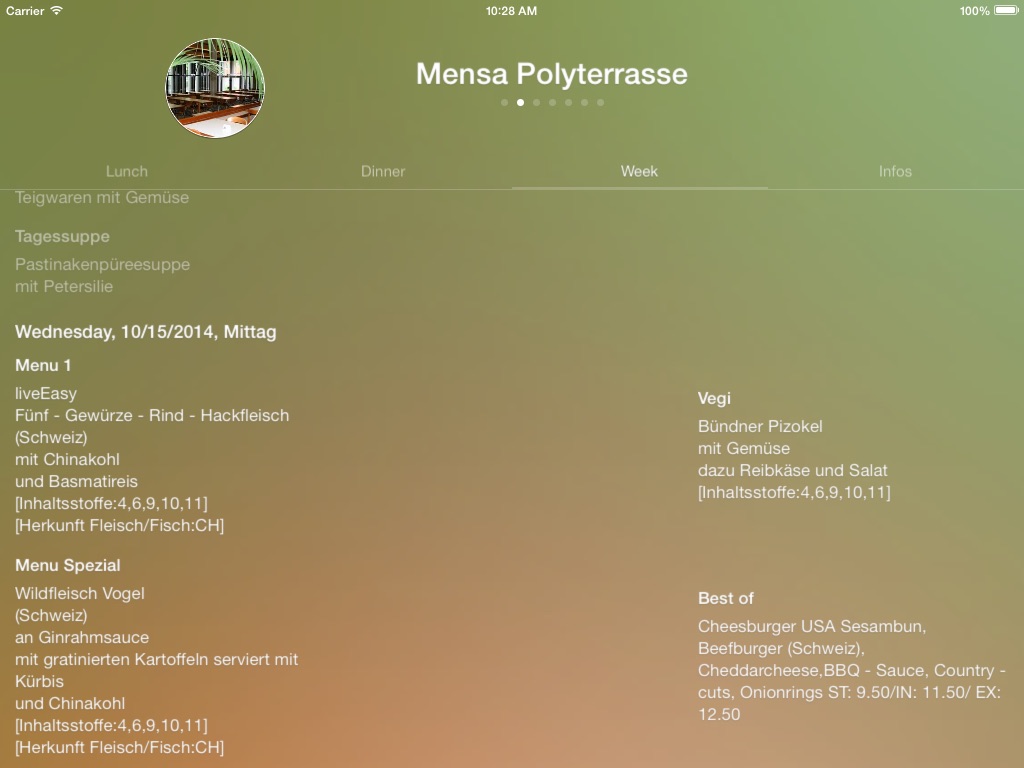Tap the Vegi heading
This screenshot has width=1024, height=768.
click(x=714, y=398)
